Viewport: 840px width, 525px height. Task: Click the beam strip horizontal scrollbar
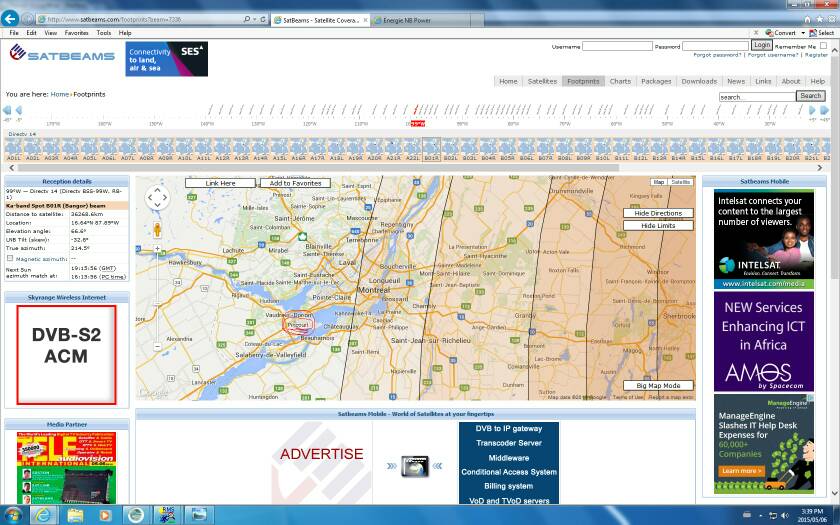pyautogui.click(x=318, y=168)
